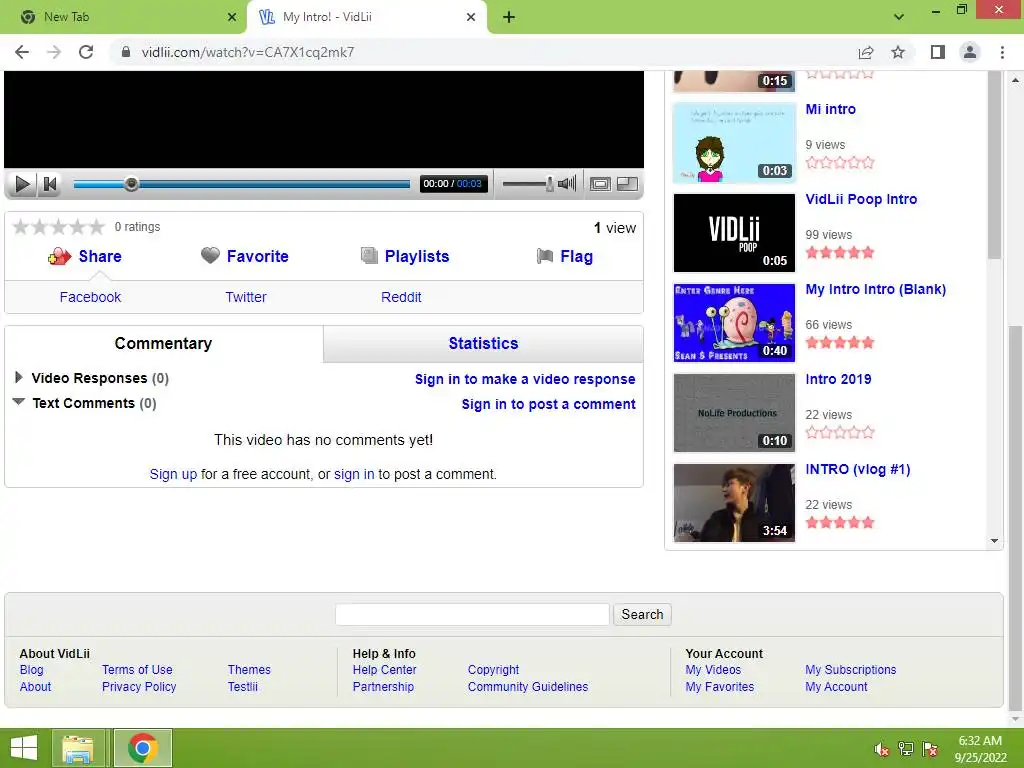This screenshot has height=768, width=1024.
Task: Focus the footer search field
Action: tap(472, 615)
